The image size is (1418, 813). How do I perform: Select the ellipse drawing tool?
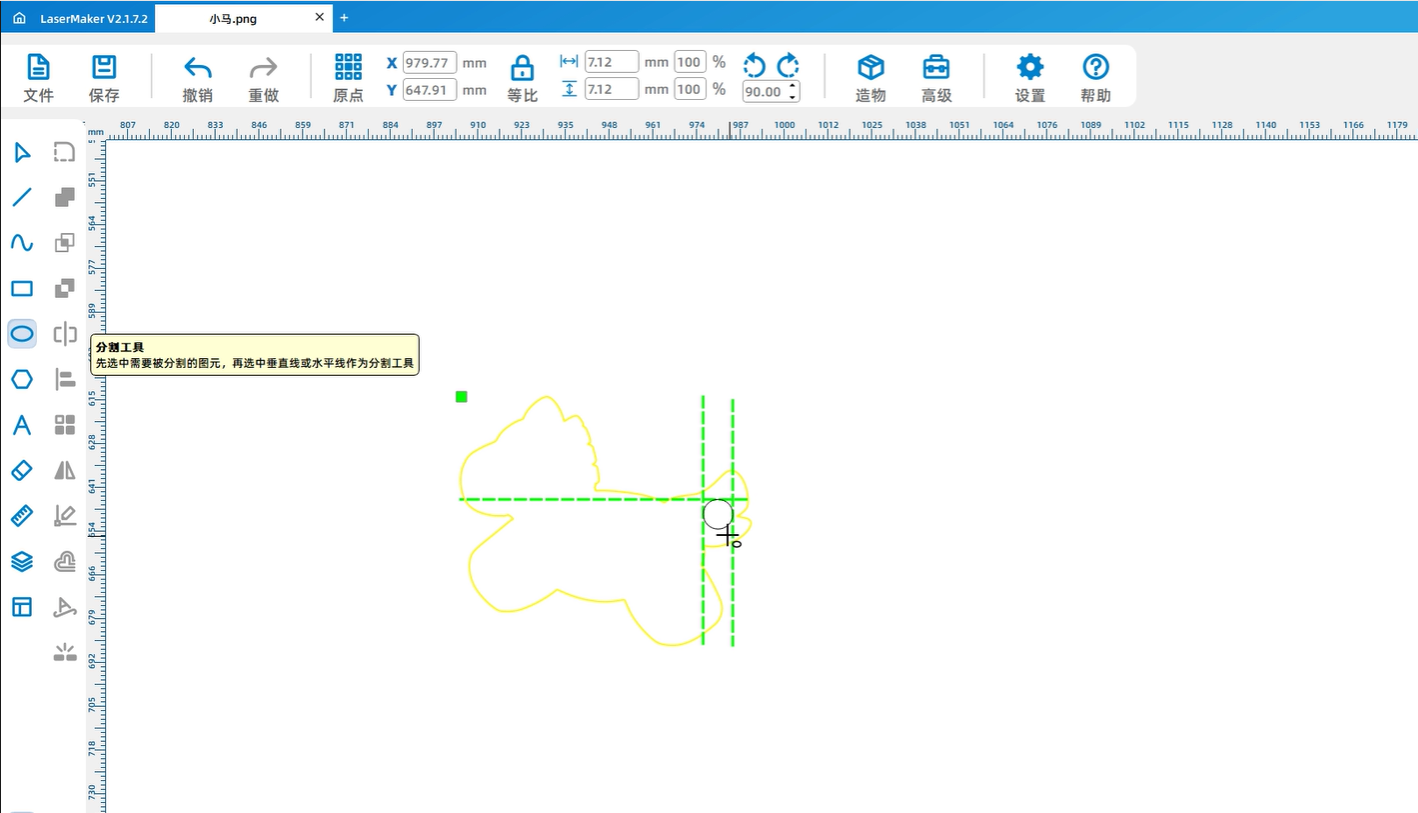pyautogui.click(x=22, y=334)
